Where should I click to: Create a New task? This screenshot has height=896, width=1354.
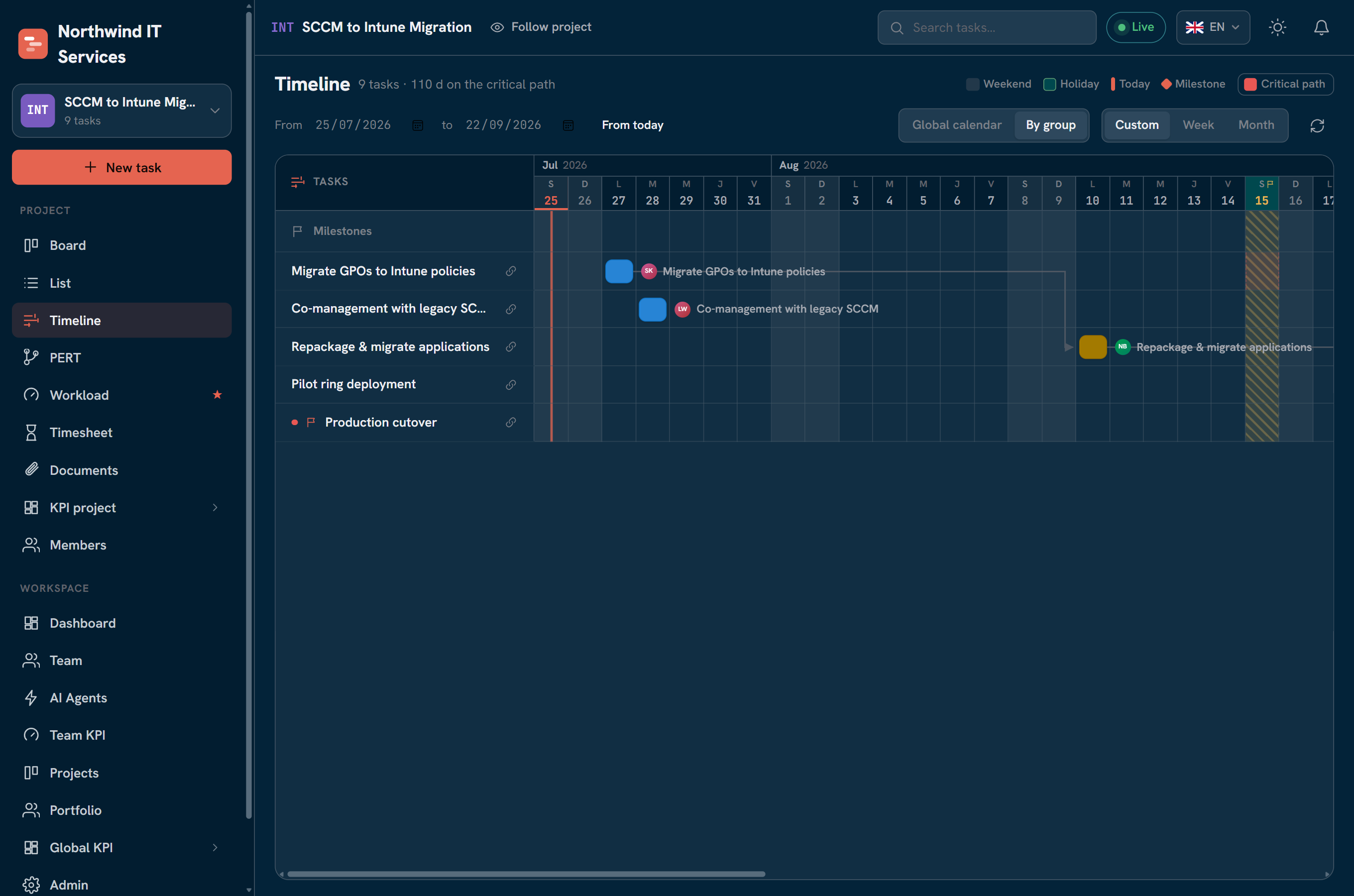click(x=121, y=167)
